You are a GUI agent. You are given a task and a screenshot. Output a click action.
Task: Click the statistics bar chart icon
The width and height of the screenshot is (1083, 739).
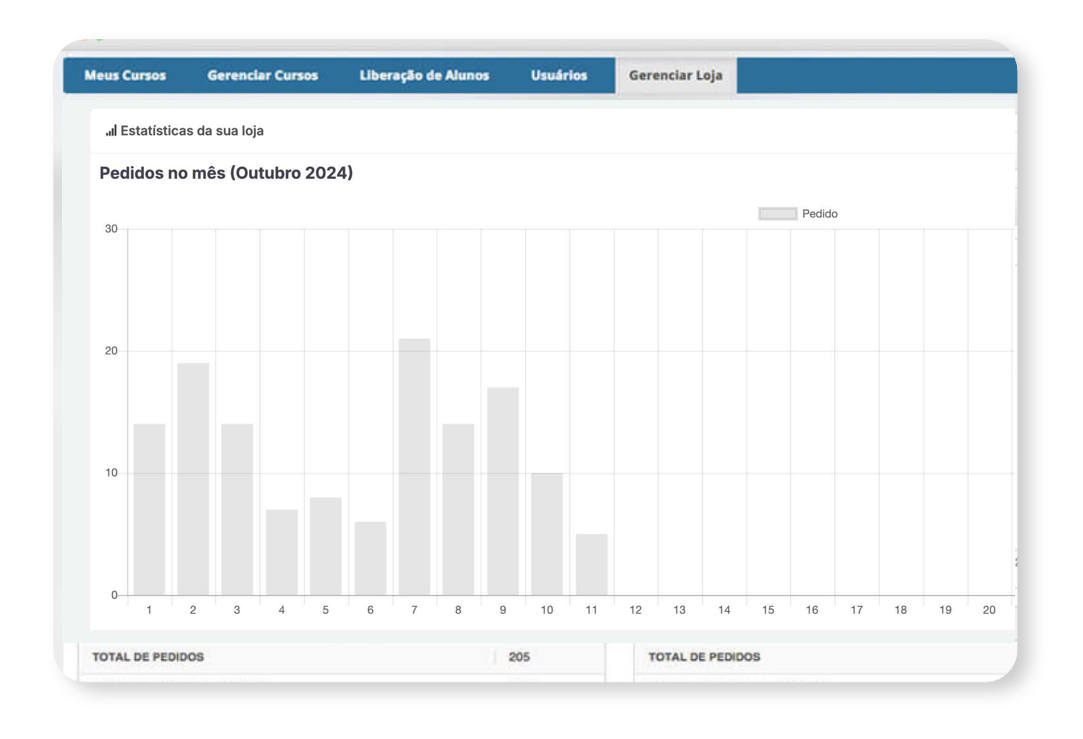pos(111,131)
